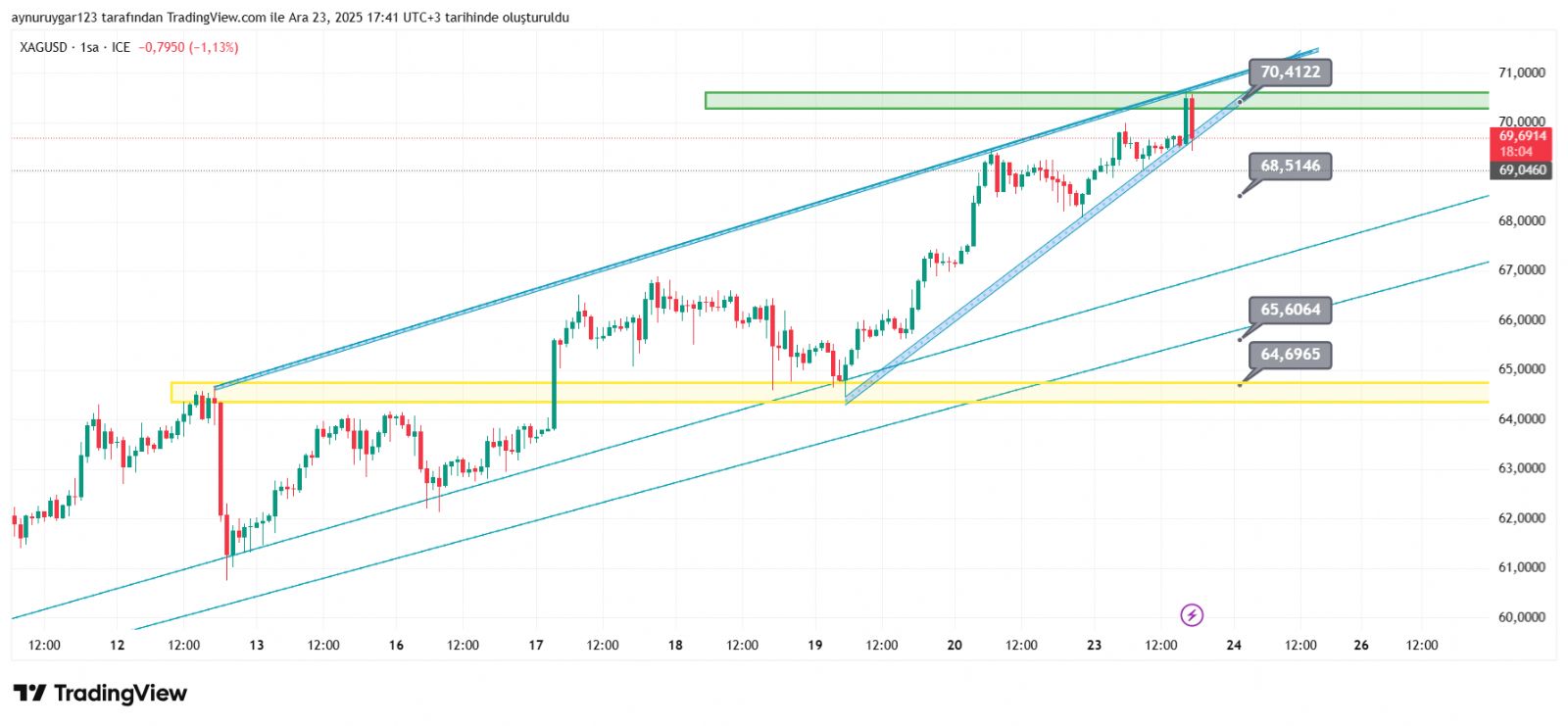Click the TradingView logo icon
Image resolution: width=1568 pixels, height=726 pixels.
click(x=29, y=694)
